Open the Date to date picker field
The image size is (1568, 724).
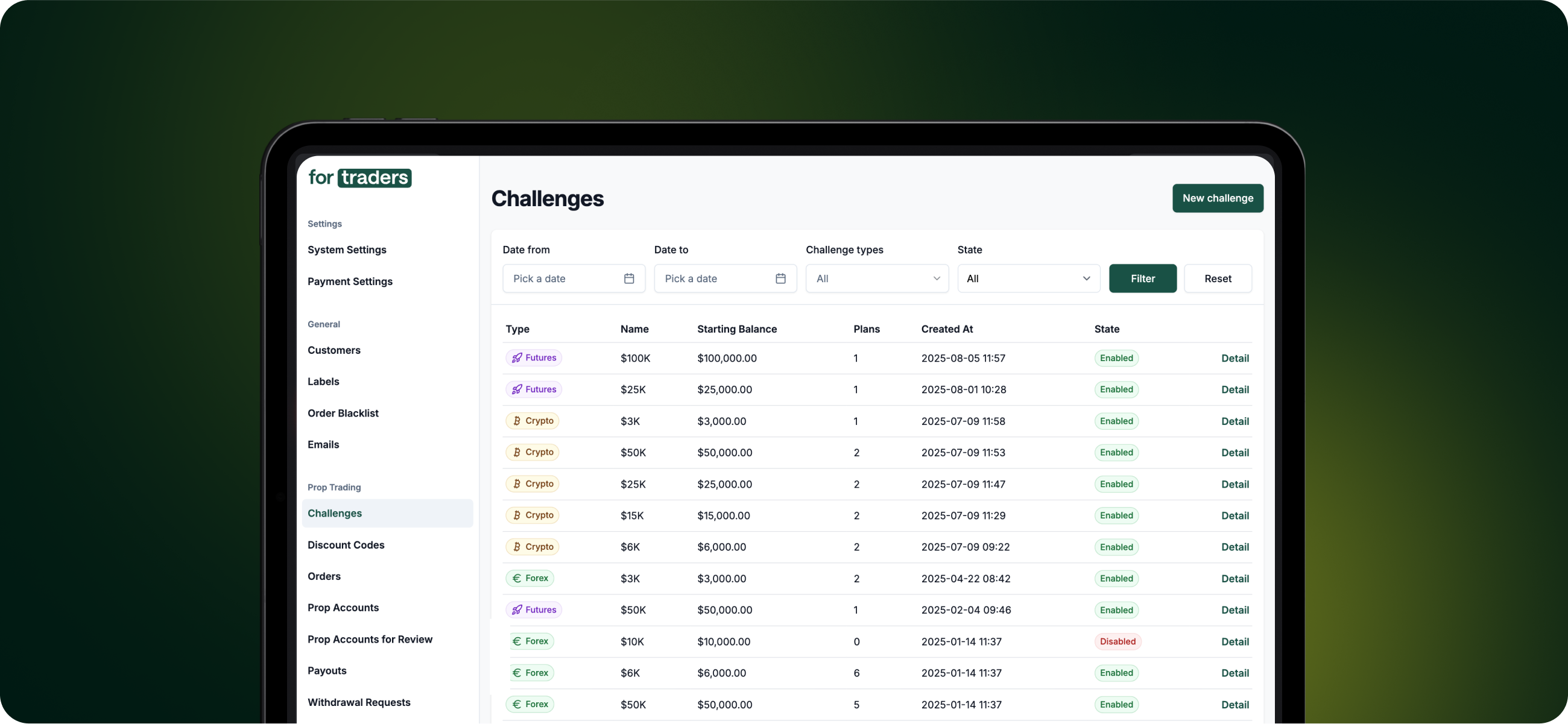click(x=715, y=278)
